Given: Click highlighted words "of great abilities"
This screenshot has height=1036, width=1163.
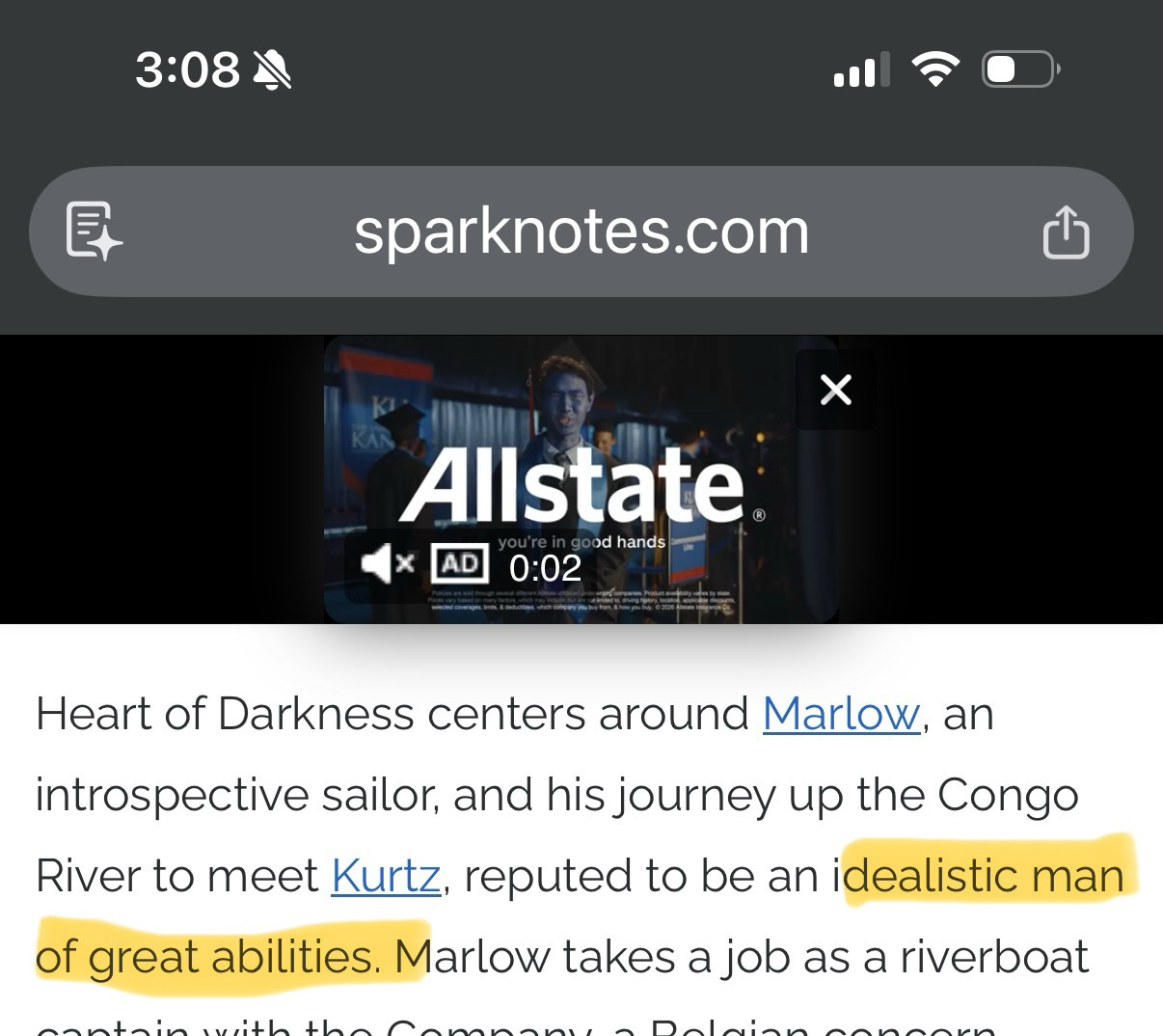Looking at the screenshot, I should click(x=207, y=957).
